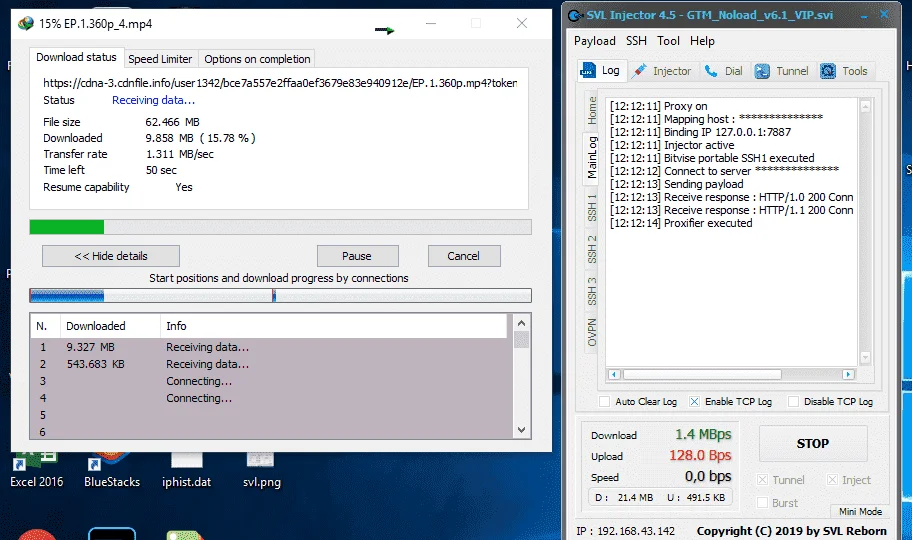Screen dimensions: 912x540
Task: Click the Injector active log line
Action: pos(672,145)
